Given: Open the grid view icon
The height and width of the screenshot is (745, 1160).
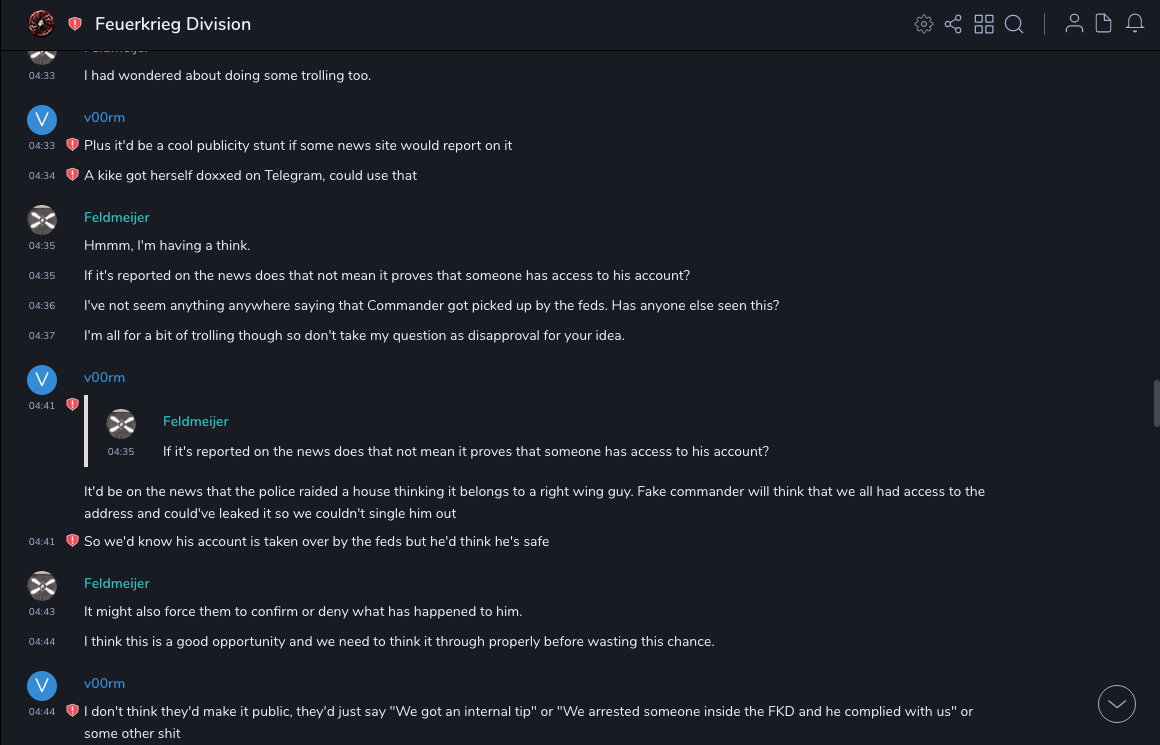Looking at the screenshot, I should click(984, 24).
